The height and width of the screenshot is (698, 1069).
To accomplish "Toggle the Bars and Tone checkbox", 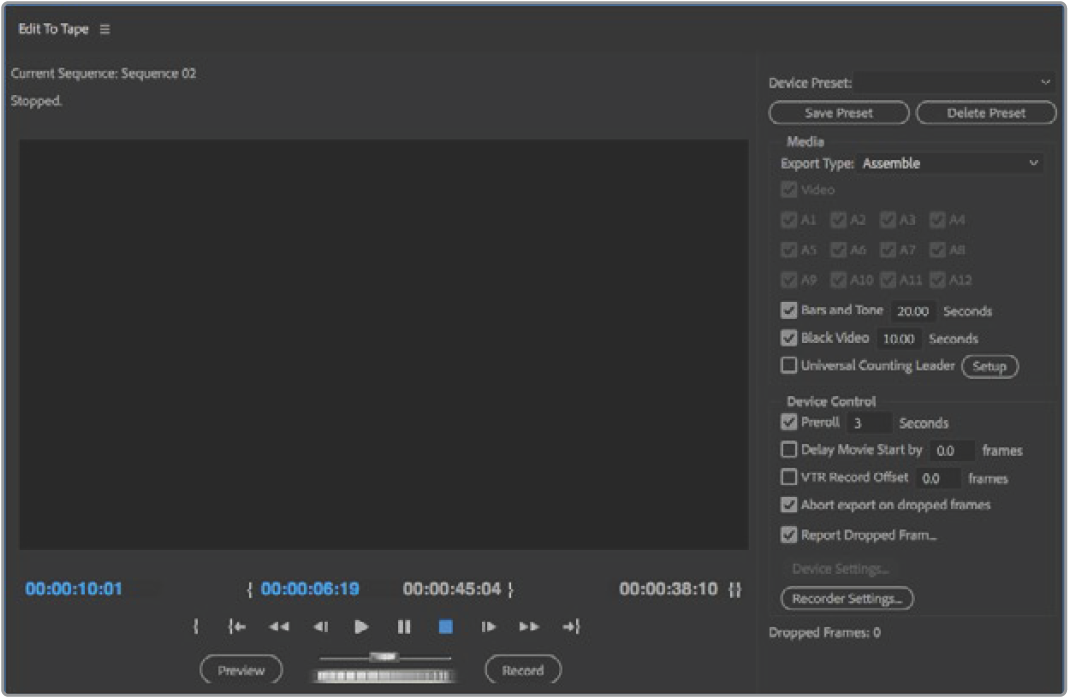I will 789,311.
